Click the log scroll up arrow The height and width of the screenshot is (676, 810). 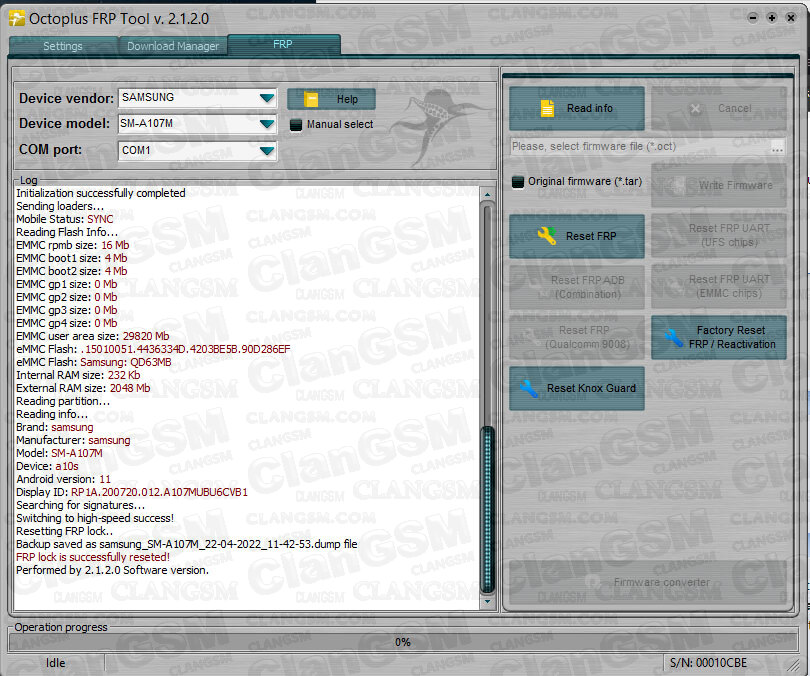coord(487,194)
